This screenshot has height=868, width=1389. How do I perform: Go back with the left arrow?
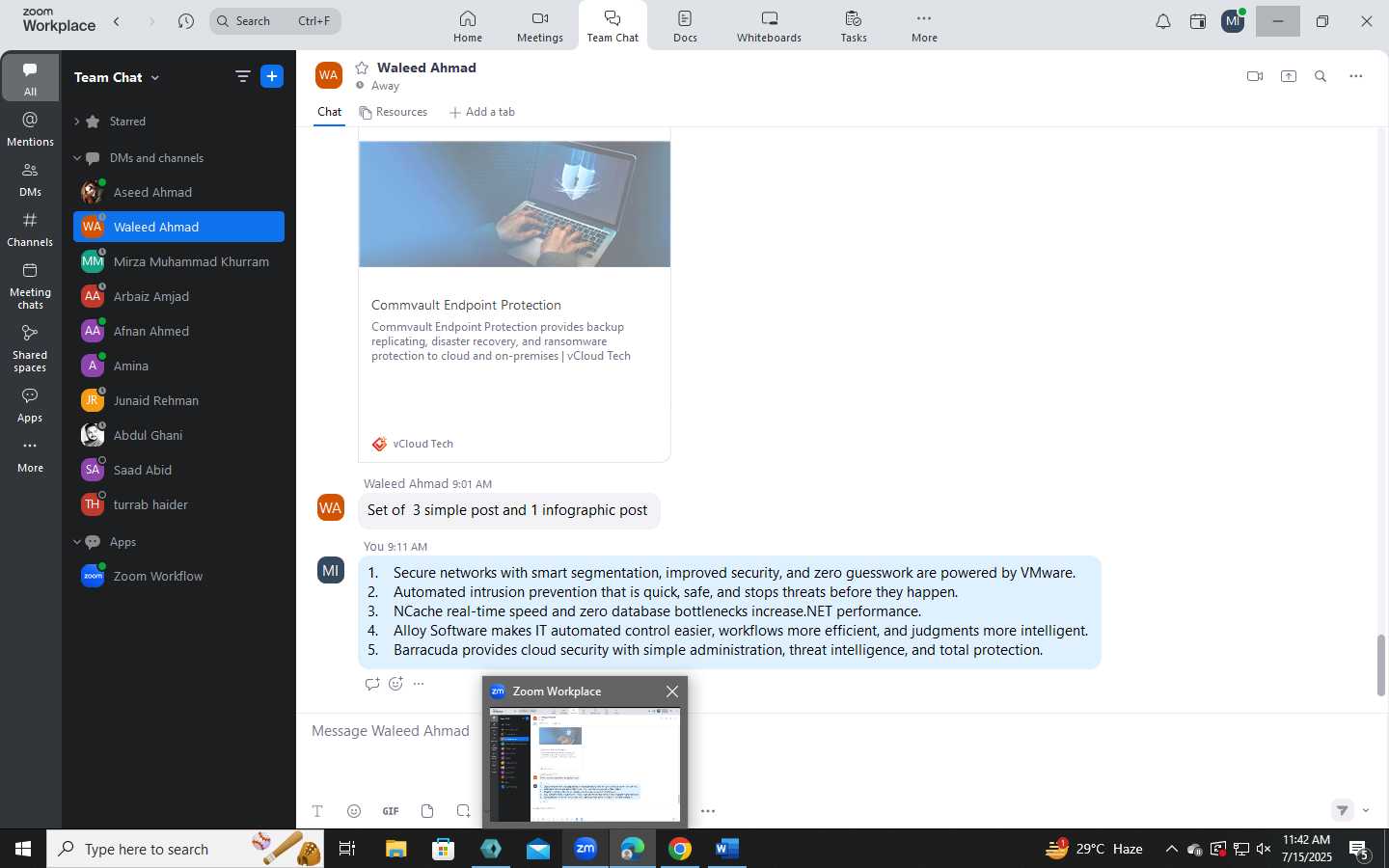pos(117,21)
